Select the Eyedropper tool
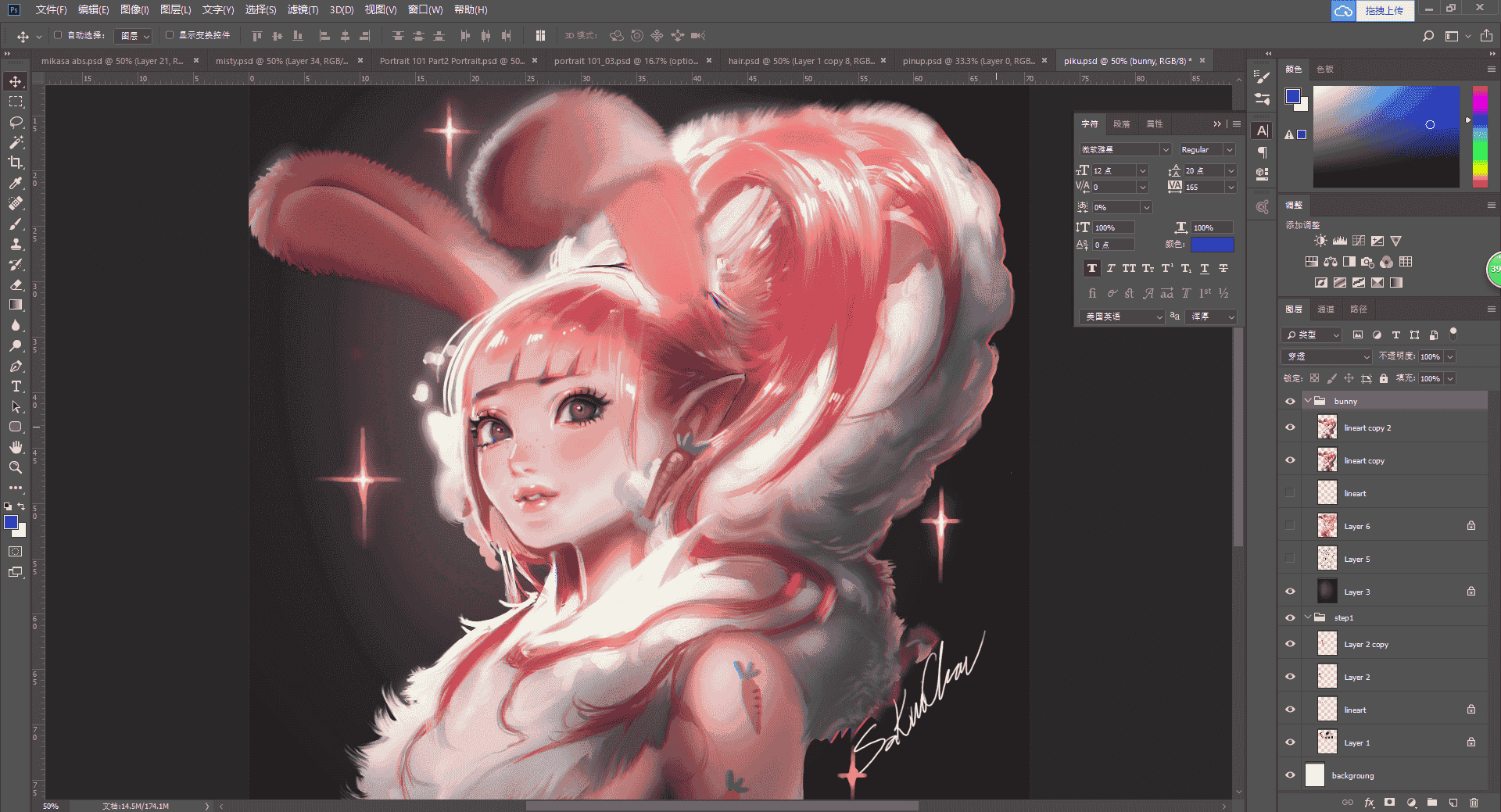 click(x=16, y=183)
